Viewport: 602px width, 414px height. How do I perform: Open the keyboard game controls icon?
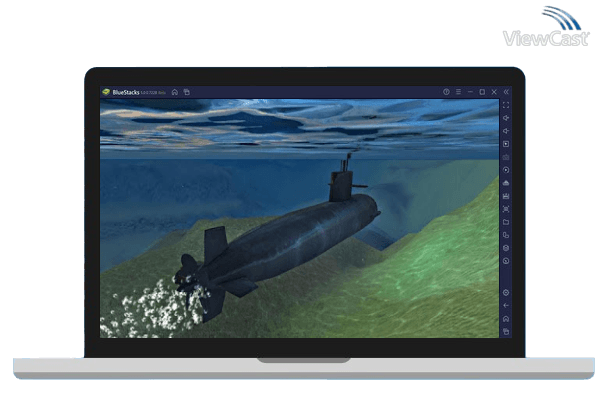506,157
